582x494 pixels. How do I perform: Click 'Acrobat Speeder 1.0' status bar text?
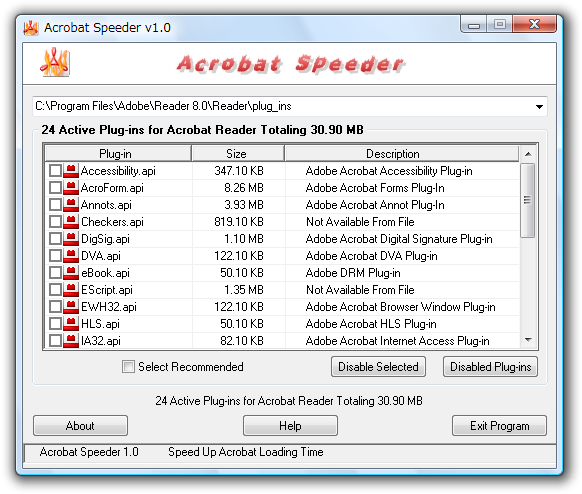[89, 452]
